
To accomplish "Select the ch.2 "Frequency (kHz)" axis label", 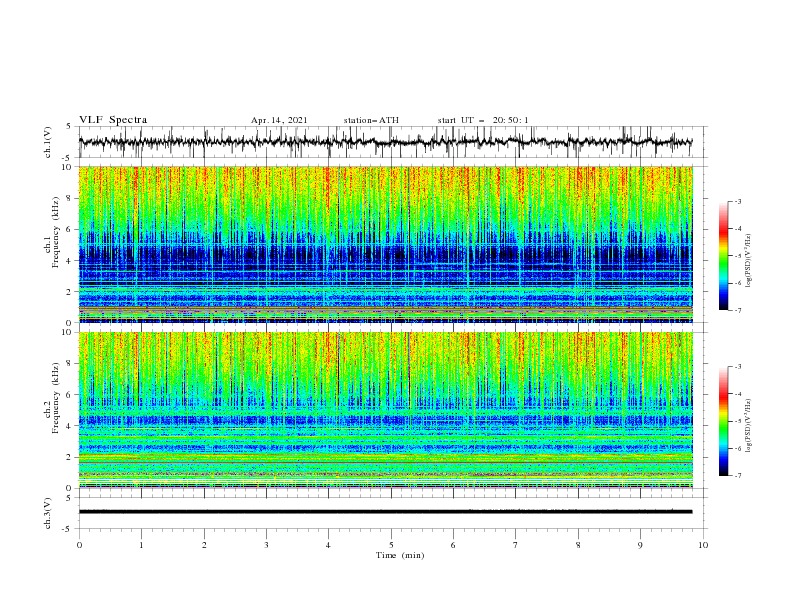I will 55,398.
